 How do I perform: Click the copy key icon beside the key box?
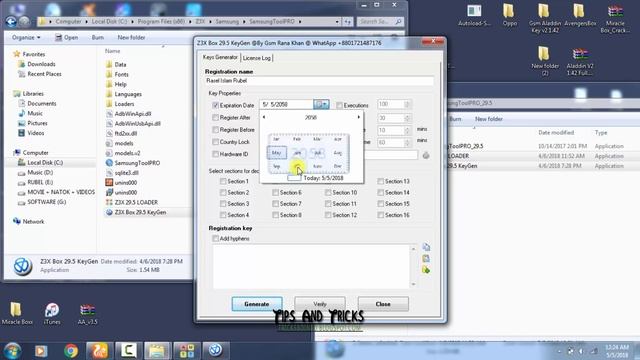click(x=426, y=247)
